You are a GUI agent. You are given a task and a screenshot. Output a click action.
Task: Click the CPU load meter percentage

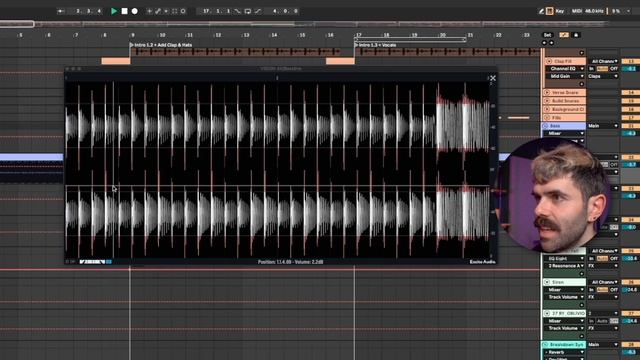point(616,11)
